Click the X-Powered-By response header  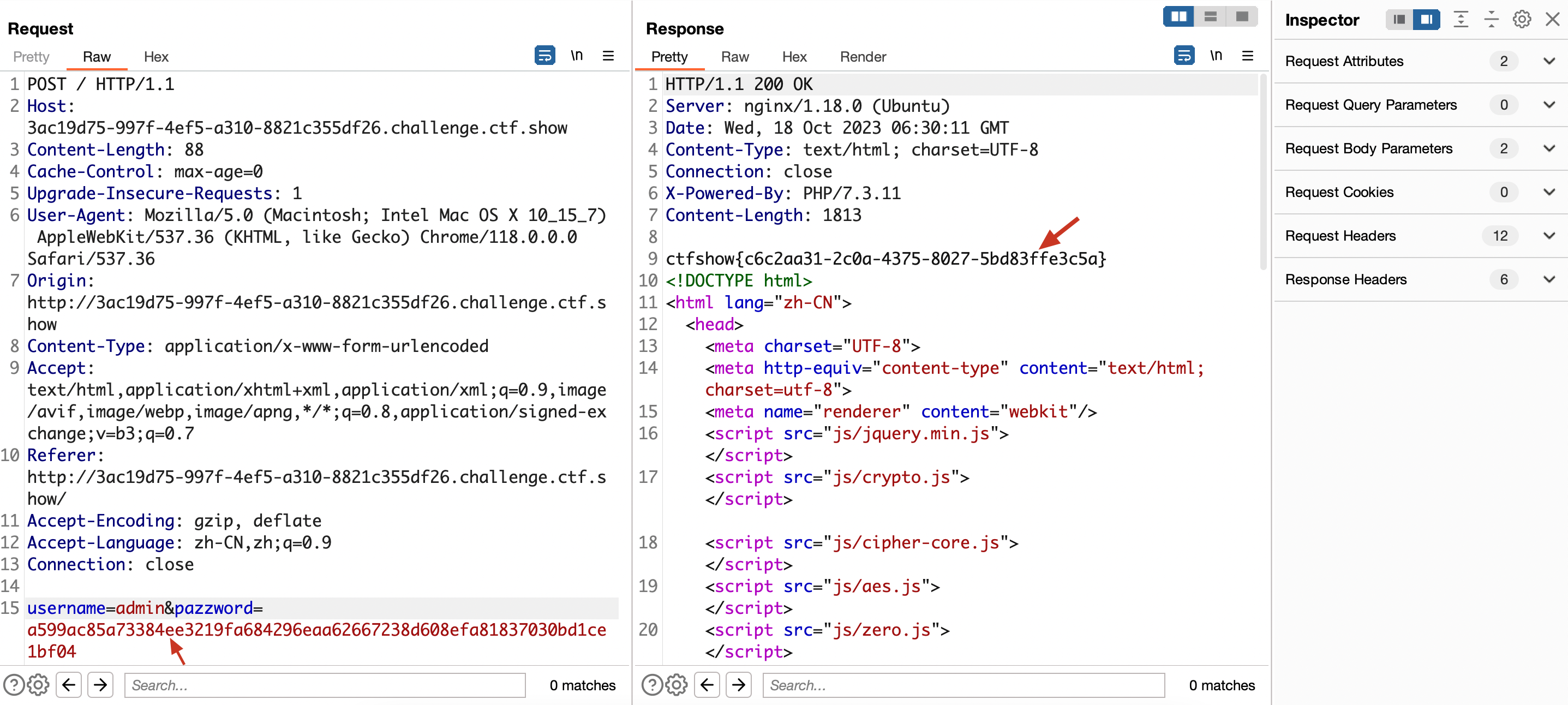click(x=783, y=193)
